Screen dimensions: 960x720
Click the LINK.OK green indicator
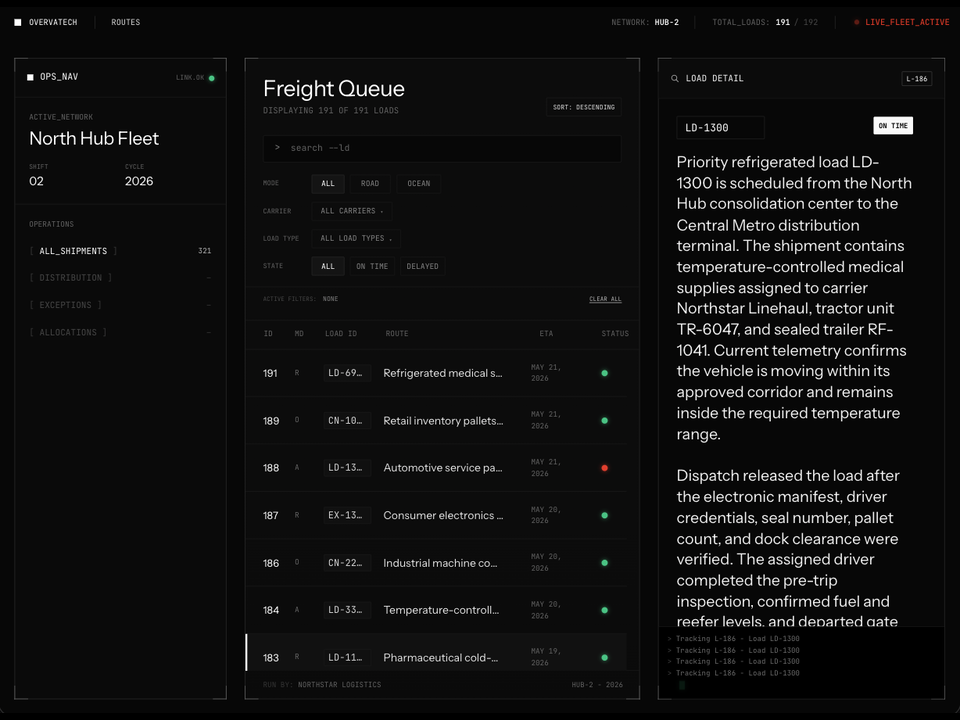[x=212, y=78]
